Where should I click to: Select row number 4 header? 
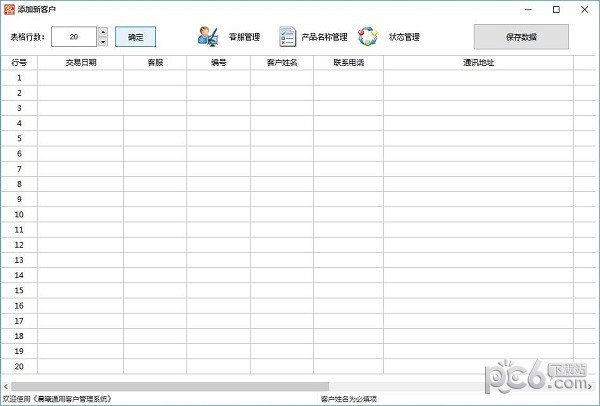pos(19,124)
